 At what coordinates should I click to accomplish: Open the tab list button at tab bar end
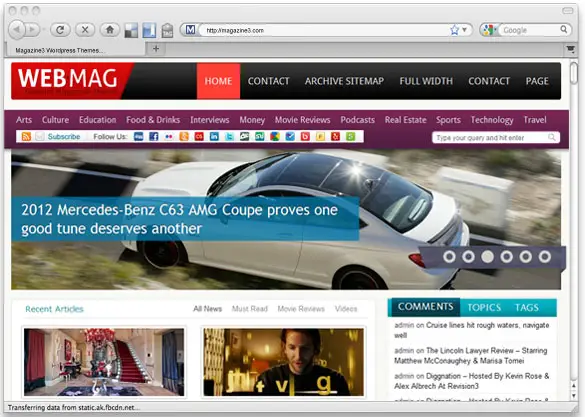(570, 49)
